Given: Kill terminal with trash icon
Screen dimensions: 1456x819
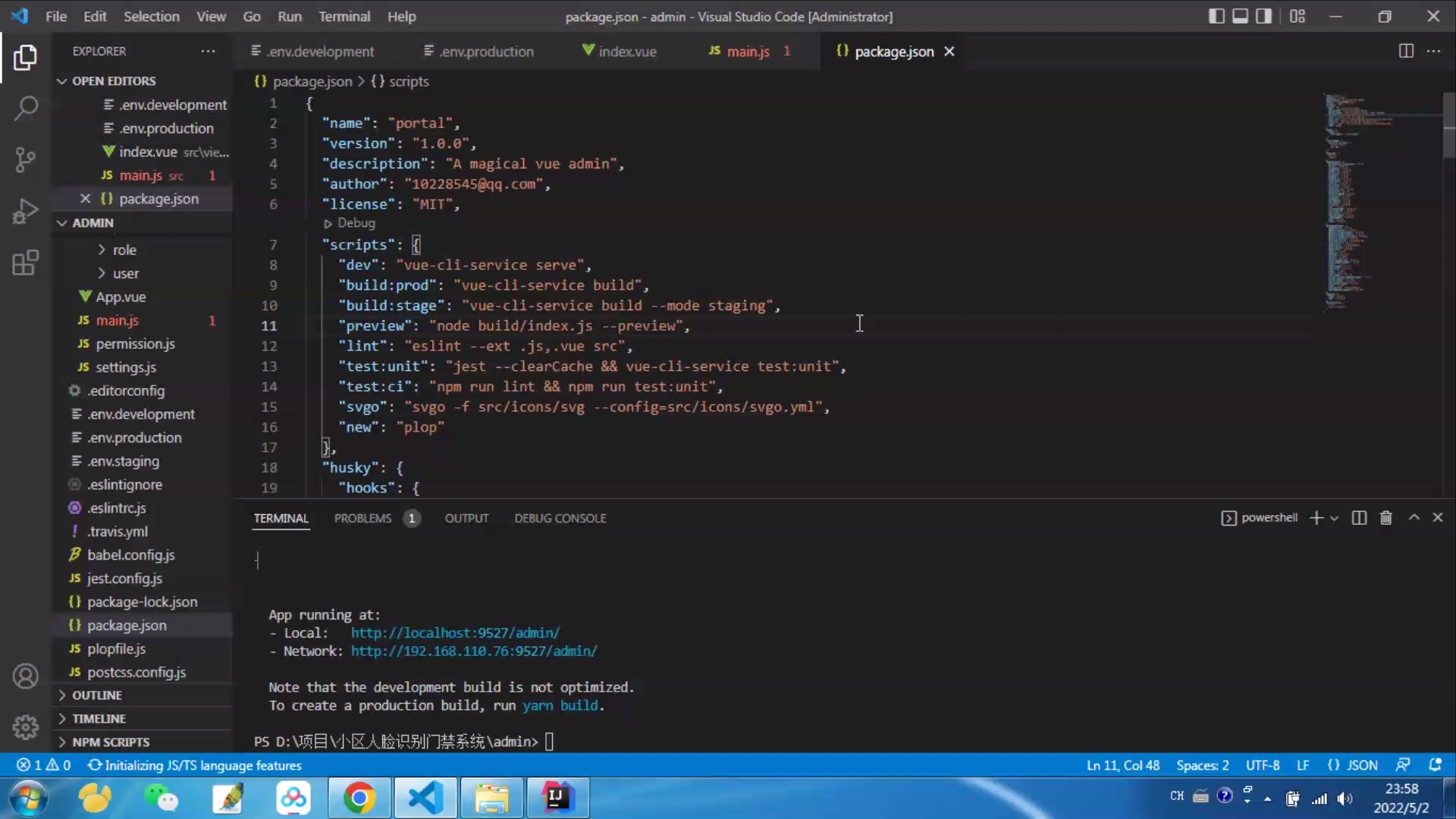Looking at the screenshot, I should click(1385, 518).
